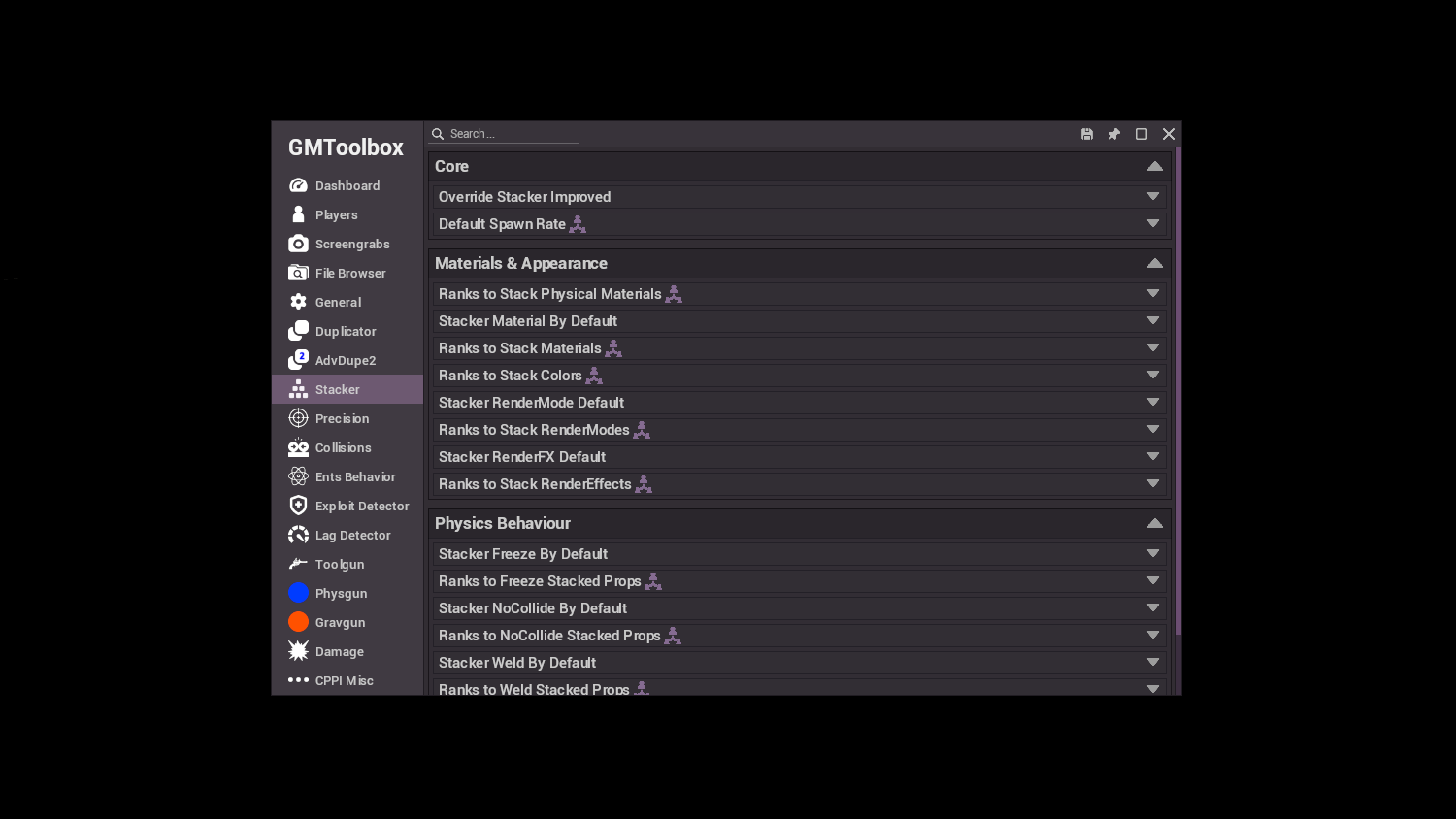Click the Screengrabs camera icon
The image size is (1456, 819).
coord(298,244)
